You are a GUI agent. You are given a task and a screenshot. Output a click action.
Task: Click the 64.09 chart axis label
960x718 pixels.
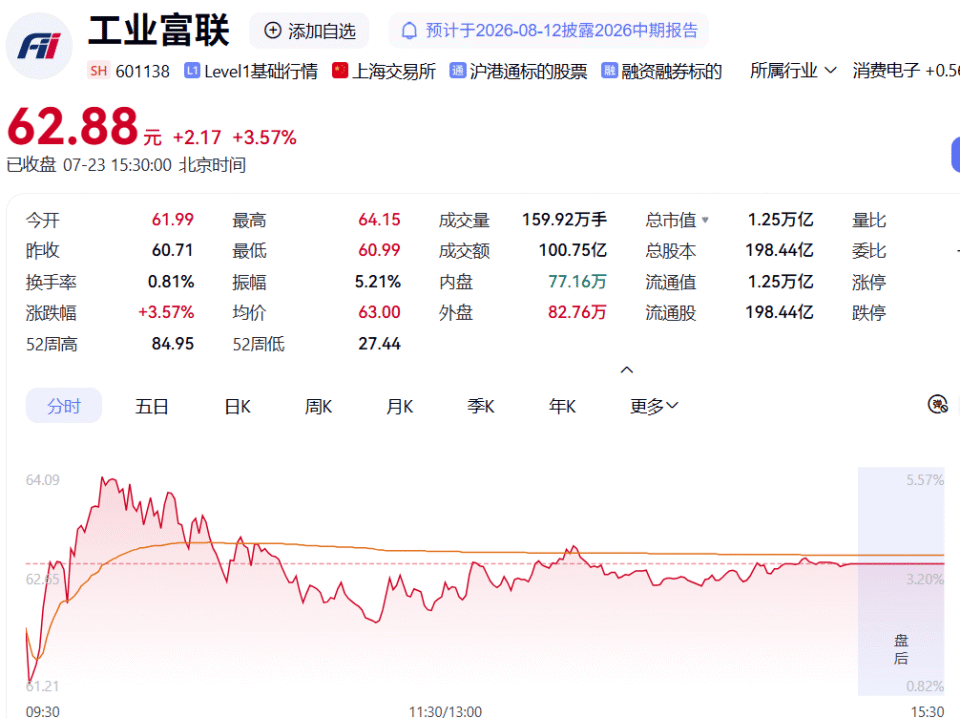pyautogui.click(x=43, y=480)
